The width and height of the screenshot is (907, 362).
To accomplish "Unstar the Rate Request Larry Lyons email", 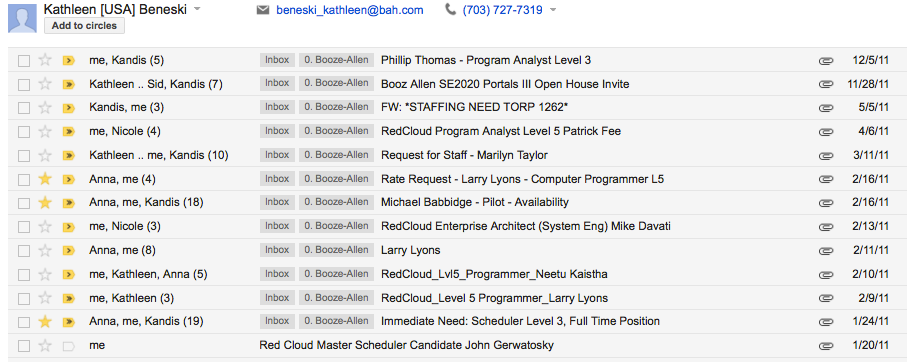I will tap(45, 179).
